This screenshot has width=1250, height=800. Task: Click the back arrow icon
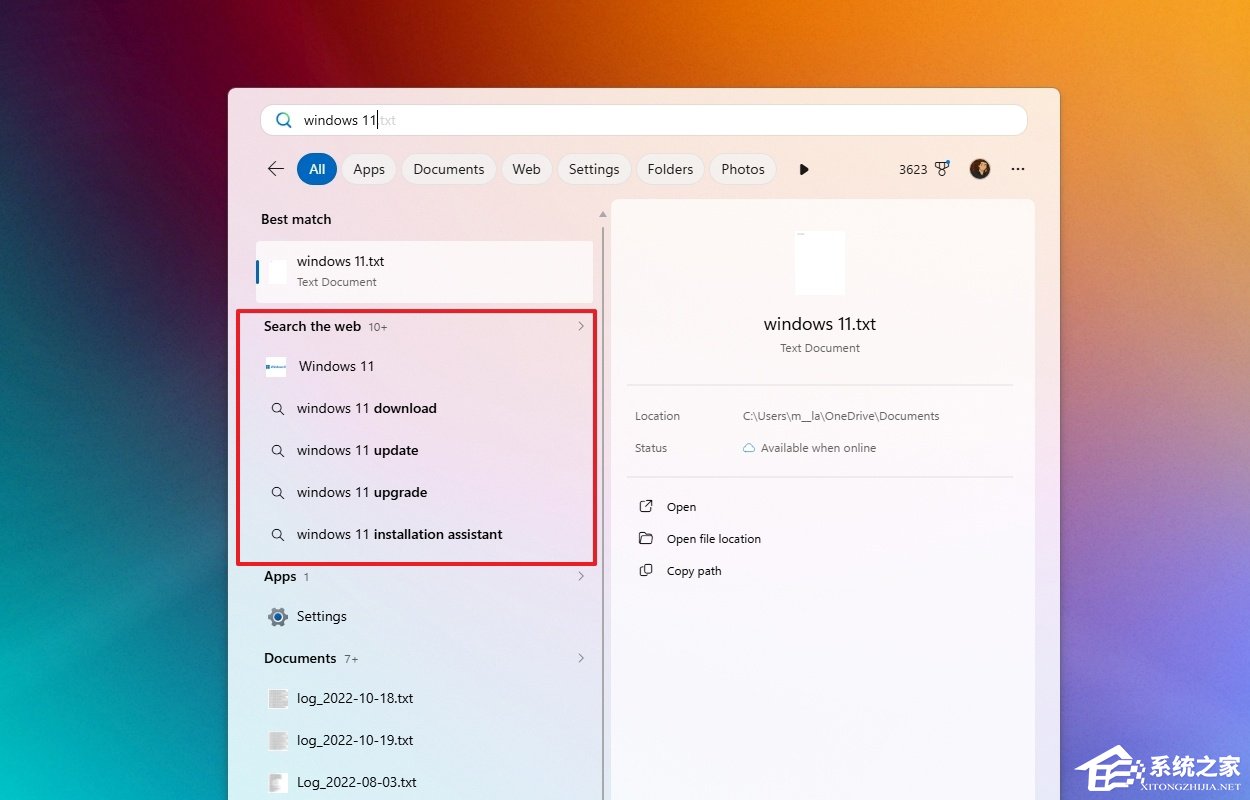pos(276,169)
